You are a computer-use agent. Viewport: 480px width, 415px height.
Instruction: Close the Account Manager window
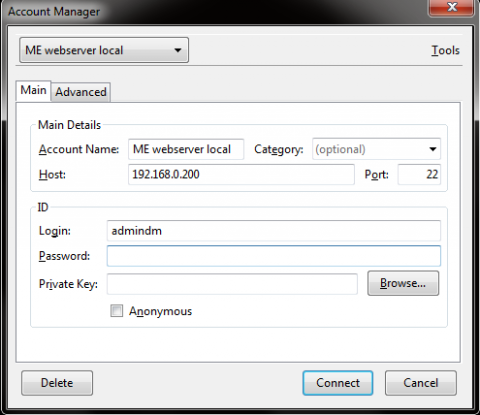452,7
